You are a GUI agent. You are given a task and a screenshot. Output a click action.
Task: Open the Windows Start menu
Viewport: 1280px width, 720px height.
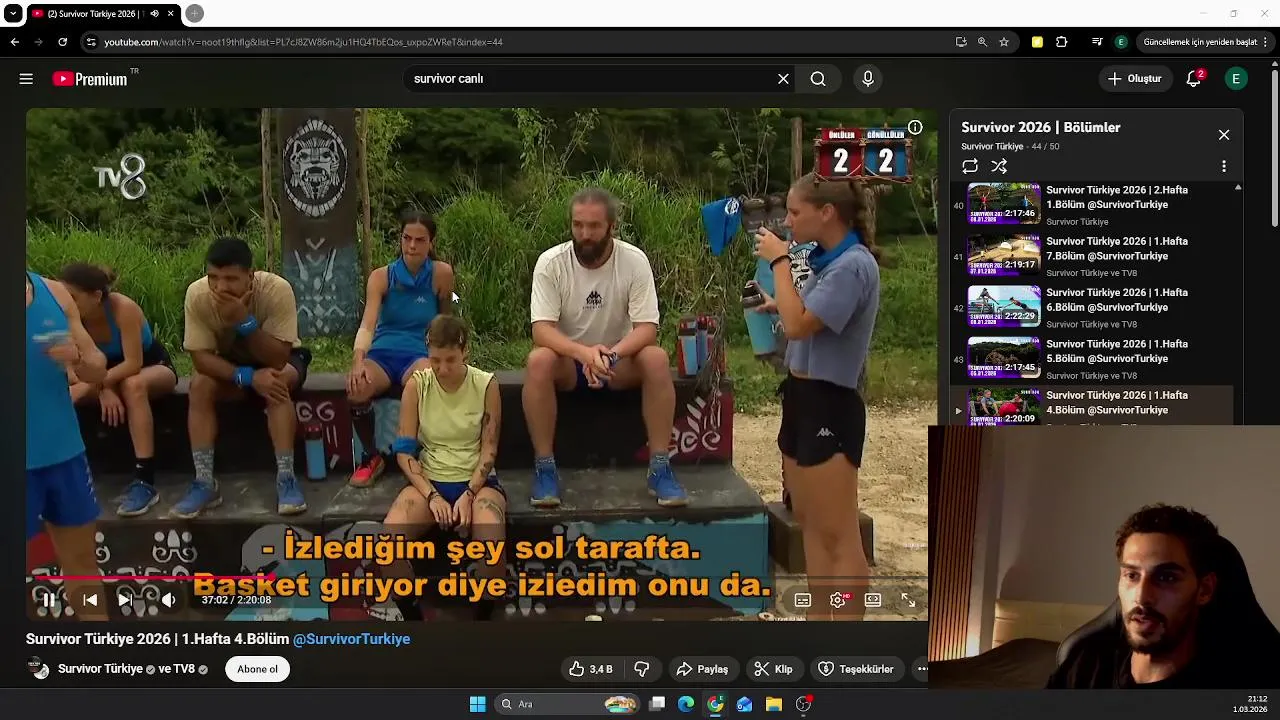tap(478, 704)
